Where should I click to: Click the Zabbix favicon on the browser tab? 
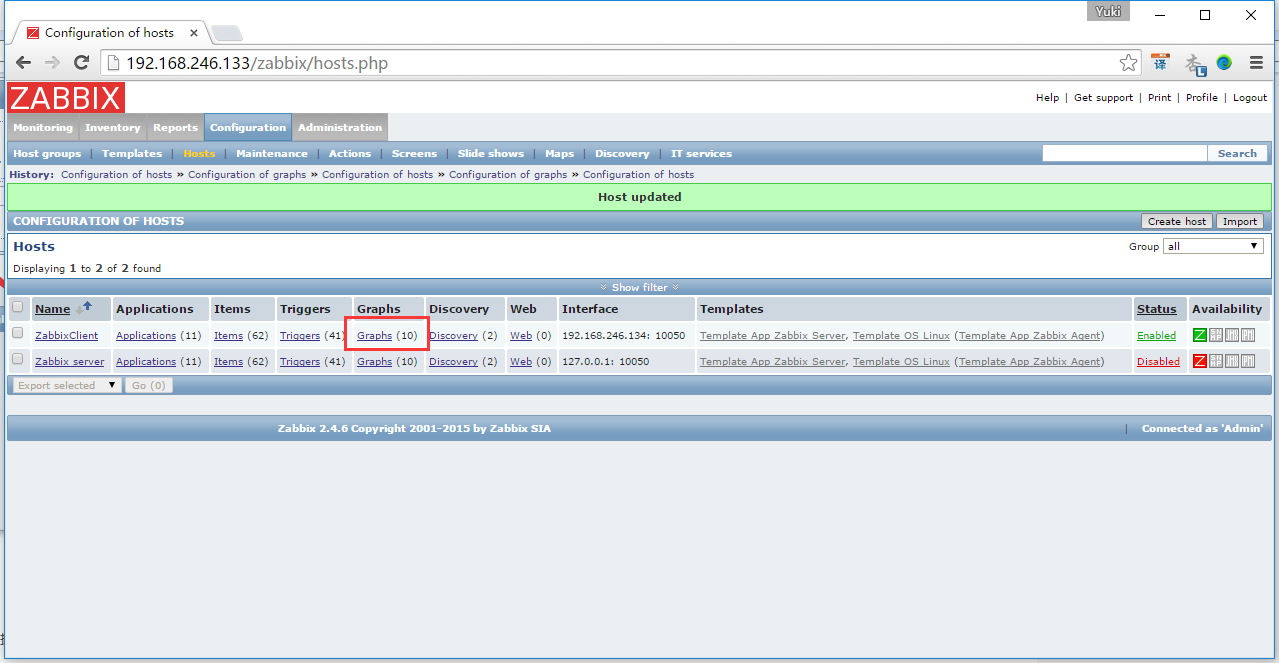[x=33, y=33]
